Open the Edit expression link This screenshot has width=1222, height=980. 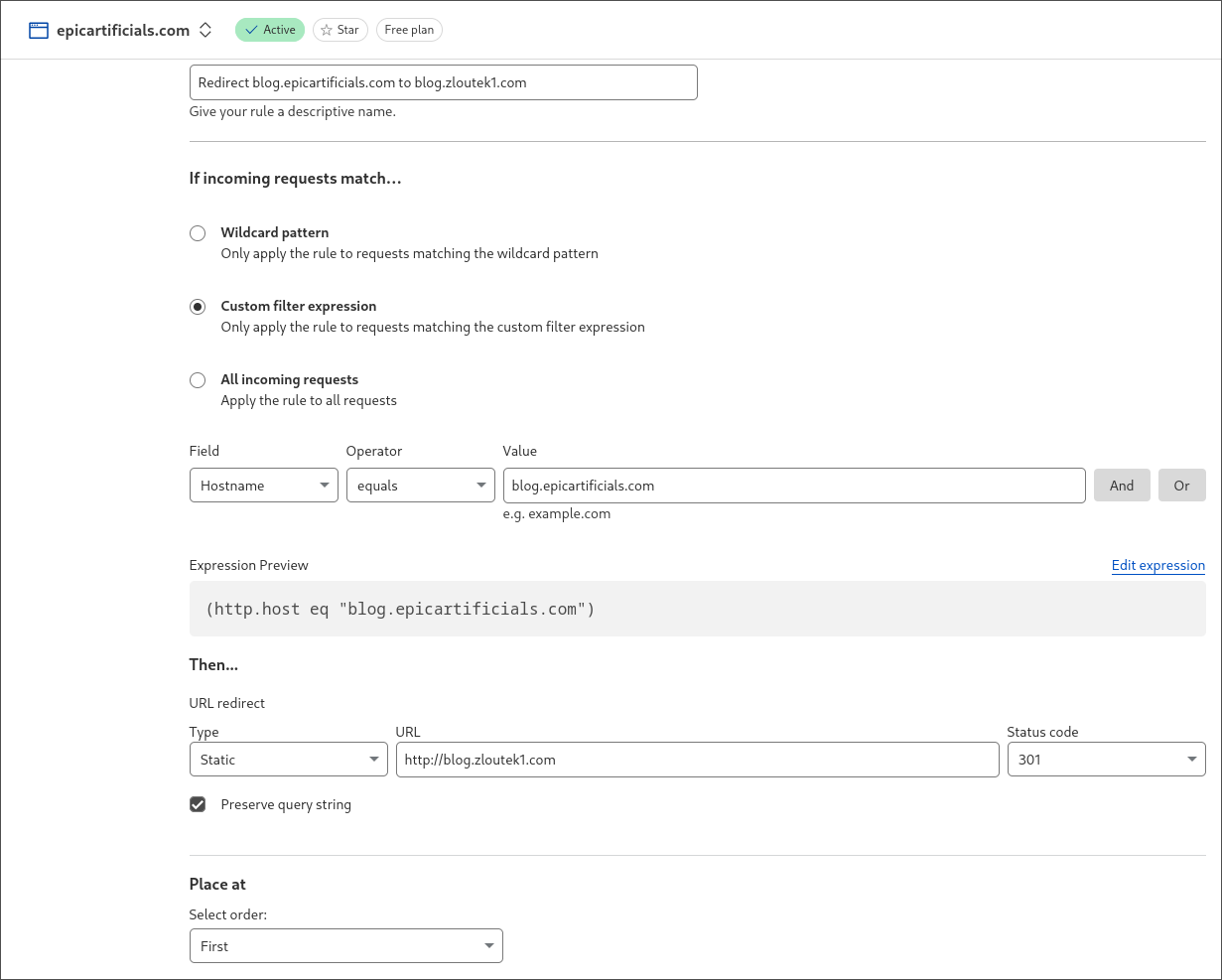click(x=1157, y=565)
